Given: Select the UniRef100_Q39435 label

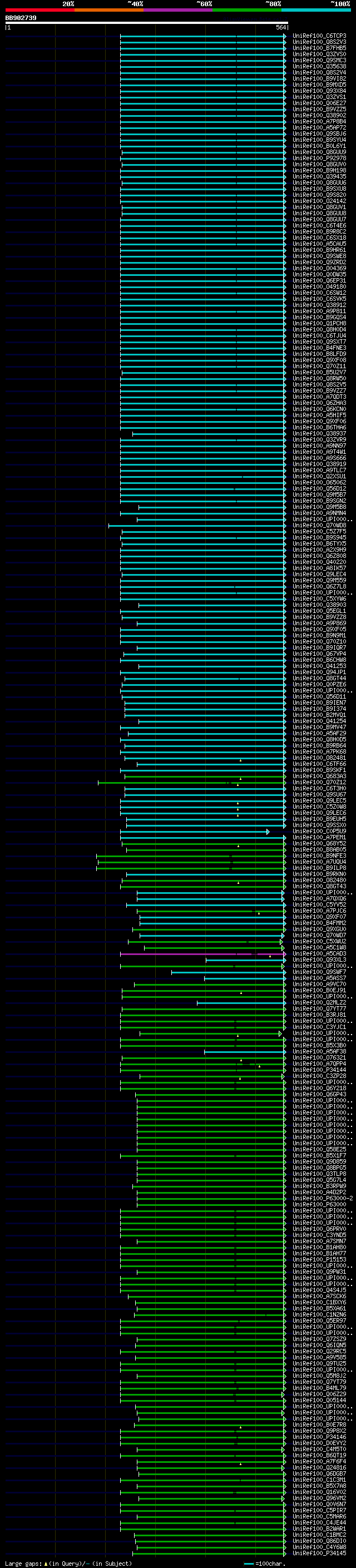Looking at the screenshot, I should point(319,176).
